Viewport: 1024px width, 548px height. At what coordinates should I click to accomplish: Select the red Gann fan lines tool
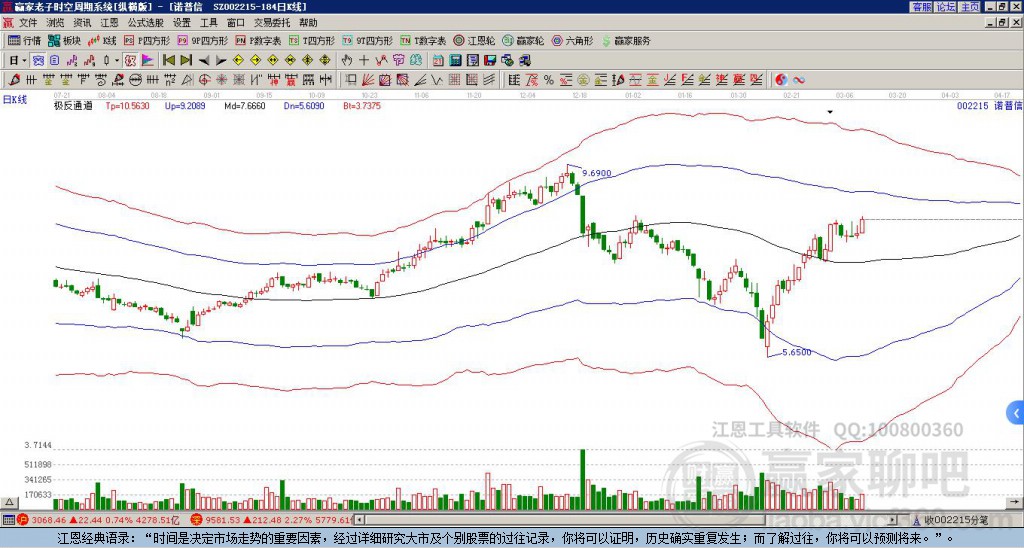coord(368,80)
